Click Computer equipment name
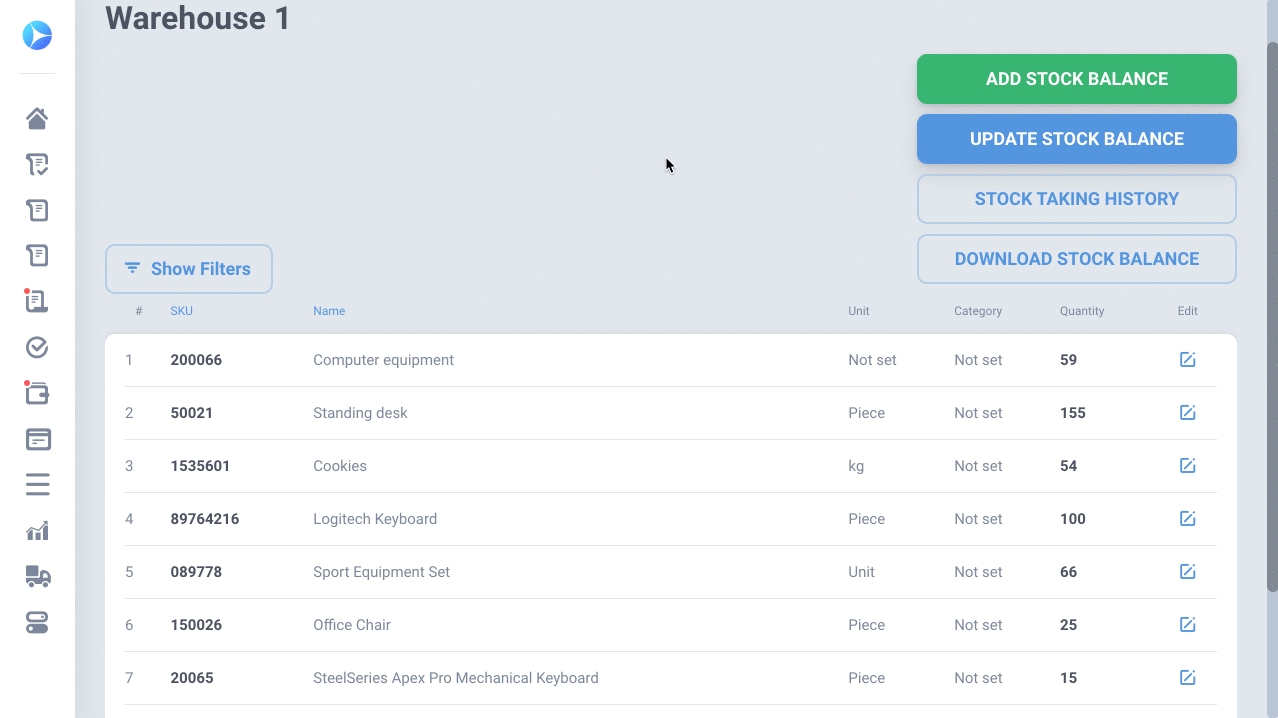1278x718 pixels. [x=384, y=360]
